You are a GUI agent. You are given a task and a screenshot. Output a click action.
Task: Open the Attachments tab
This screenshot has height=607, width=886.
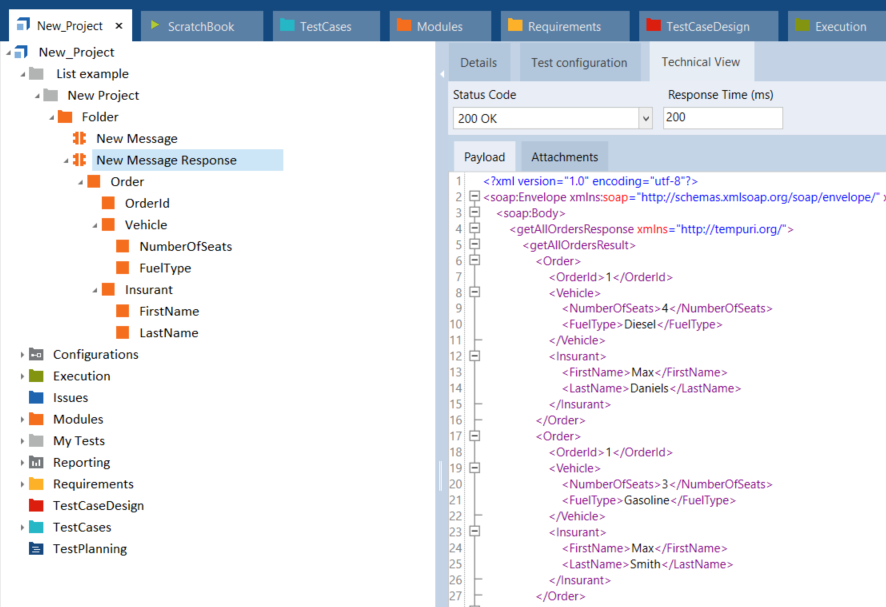[564, 157]
